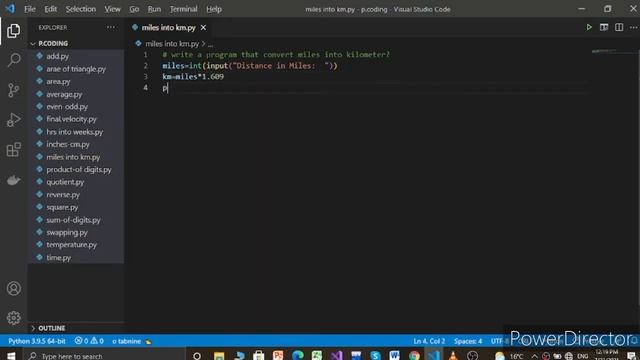Click miles into km.py breadcrumb
Viewport: 640px width, 360px height.
[x=172, y=44]
